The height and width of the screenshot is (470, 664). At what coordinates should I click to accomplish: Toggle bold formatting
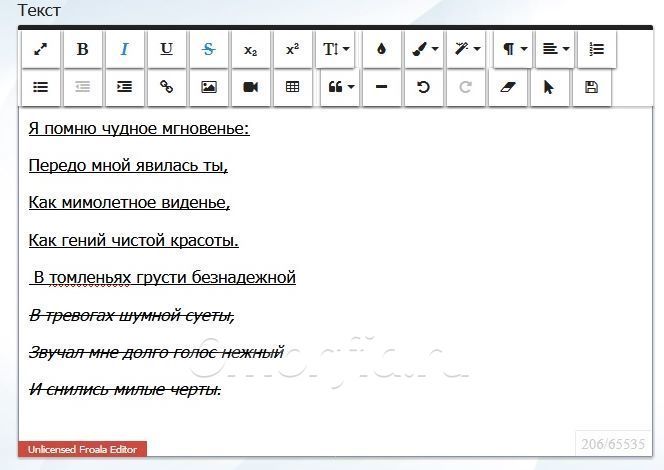click(x=83, y=50)
